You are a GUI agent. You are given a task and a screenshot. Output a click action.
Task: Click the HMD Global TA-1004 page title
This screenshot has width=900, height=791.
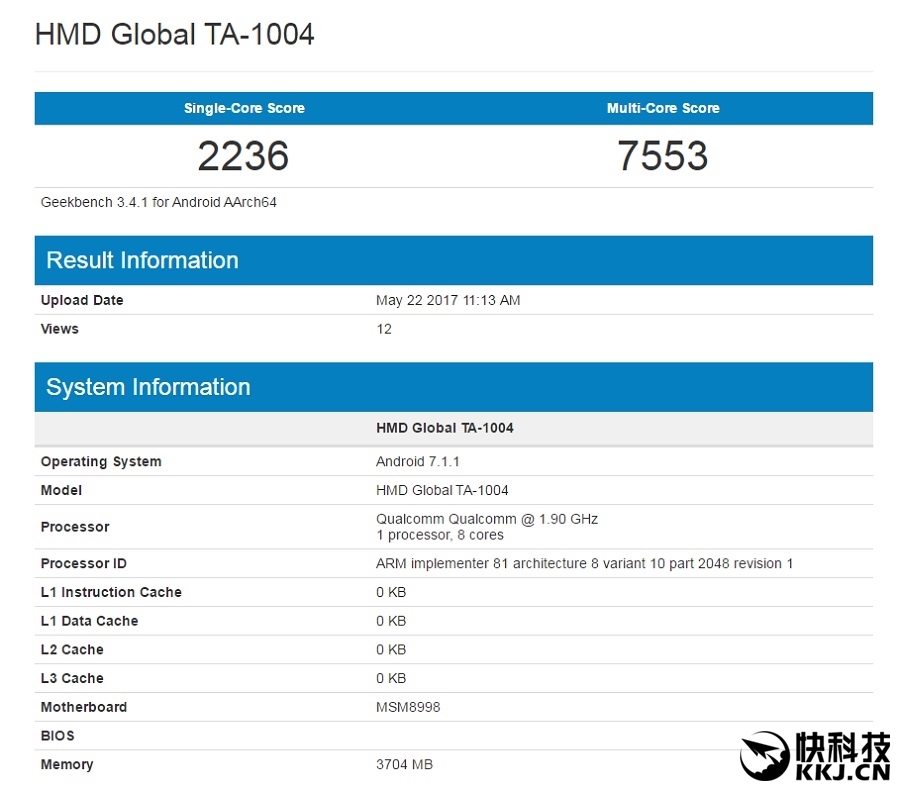tap(175, 34)
